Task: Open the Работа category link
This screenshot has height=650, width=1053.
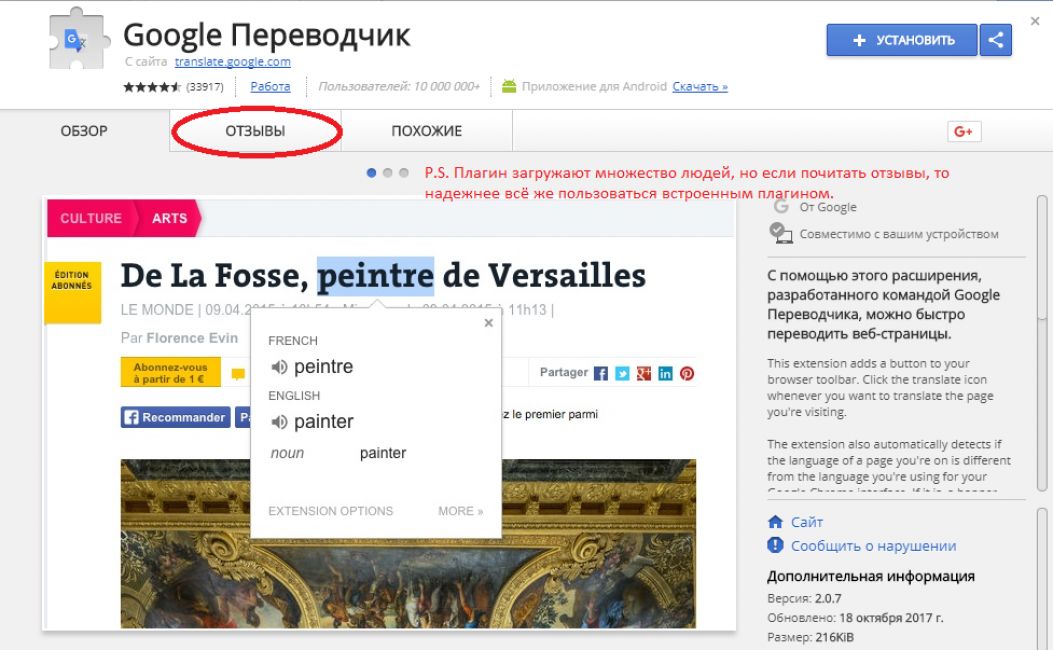Action: pos(270,87)
